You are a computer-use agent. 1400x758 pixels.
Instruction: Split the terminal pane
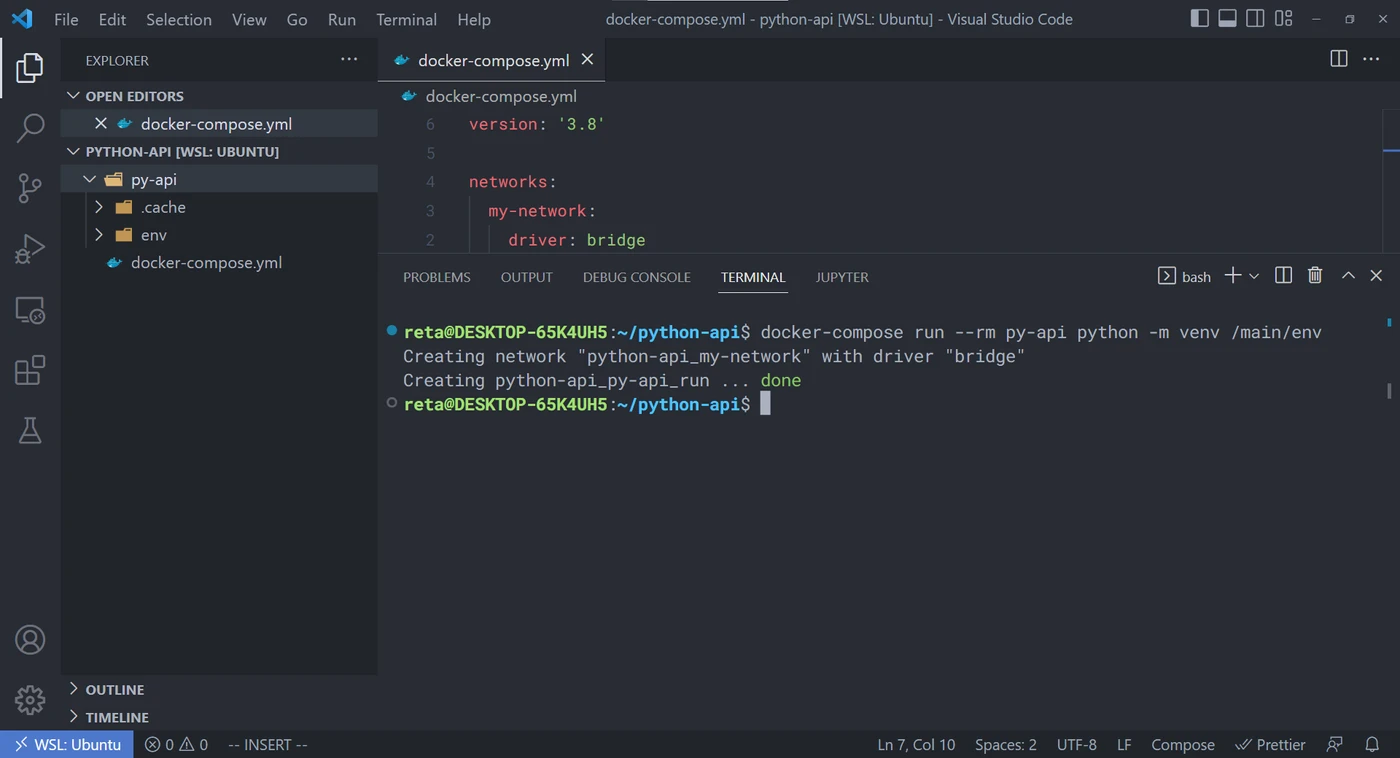tap(1284, 276)
